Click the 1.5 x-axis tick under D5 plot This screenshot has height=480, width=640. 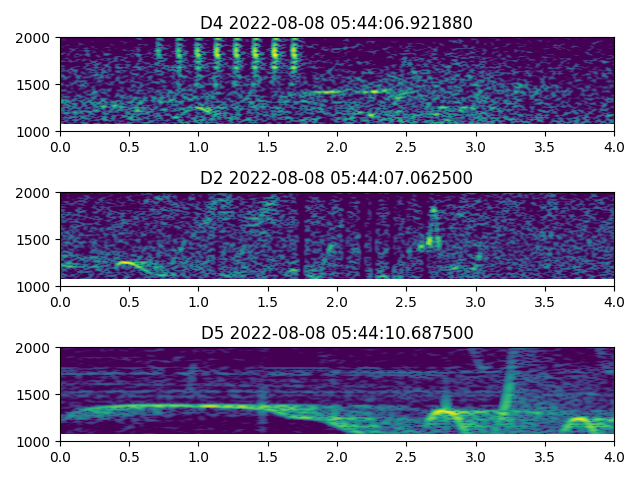pos(268,456)
